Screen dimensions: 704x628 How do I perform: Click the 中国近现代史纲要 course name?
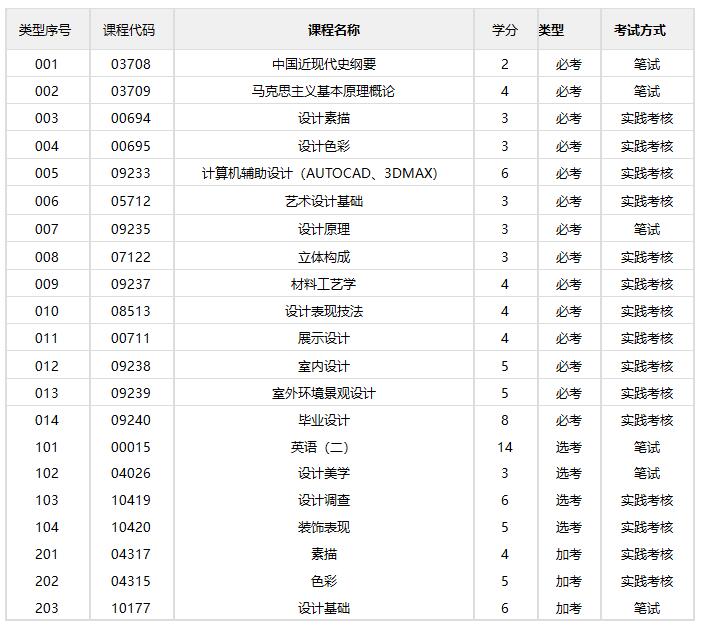[x=324, y=64]
